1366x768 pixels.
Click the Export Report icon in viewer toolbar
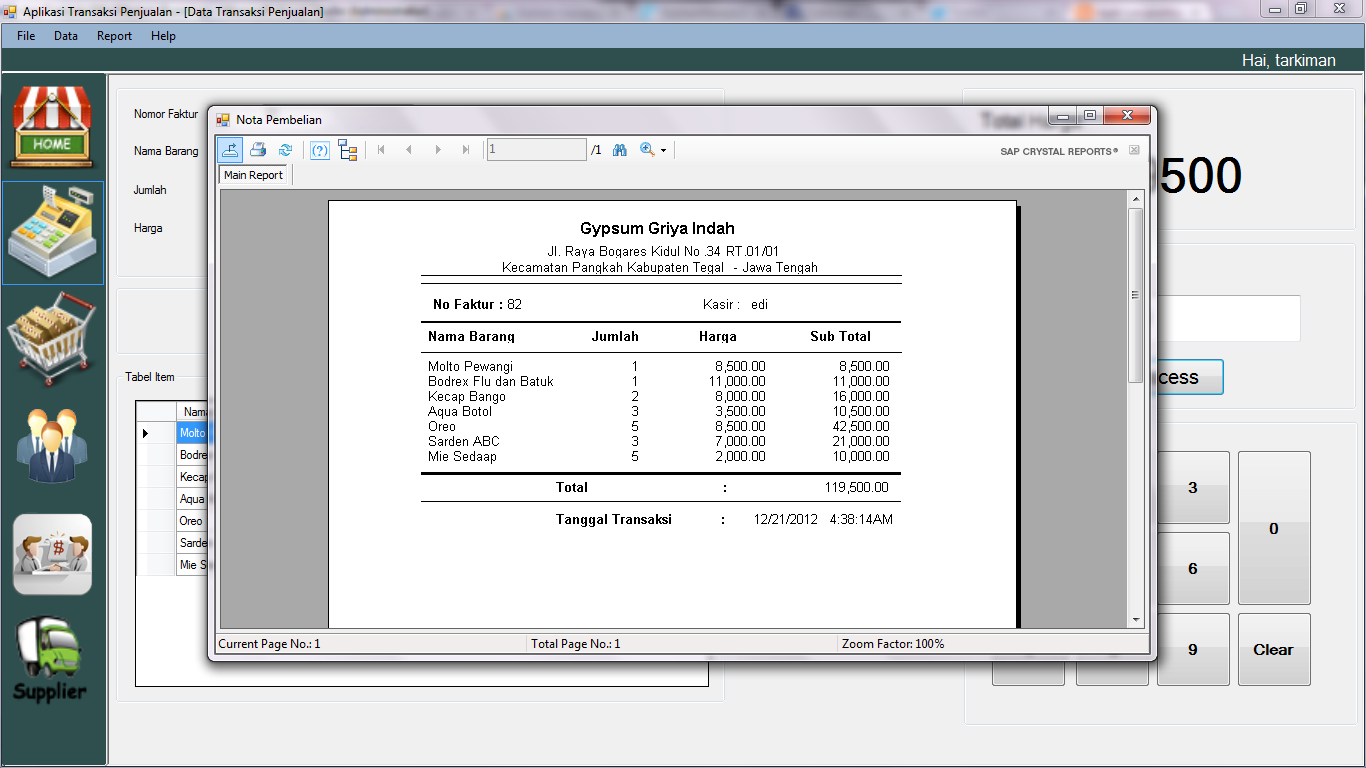click(231, 150)
